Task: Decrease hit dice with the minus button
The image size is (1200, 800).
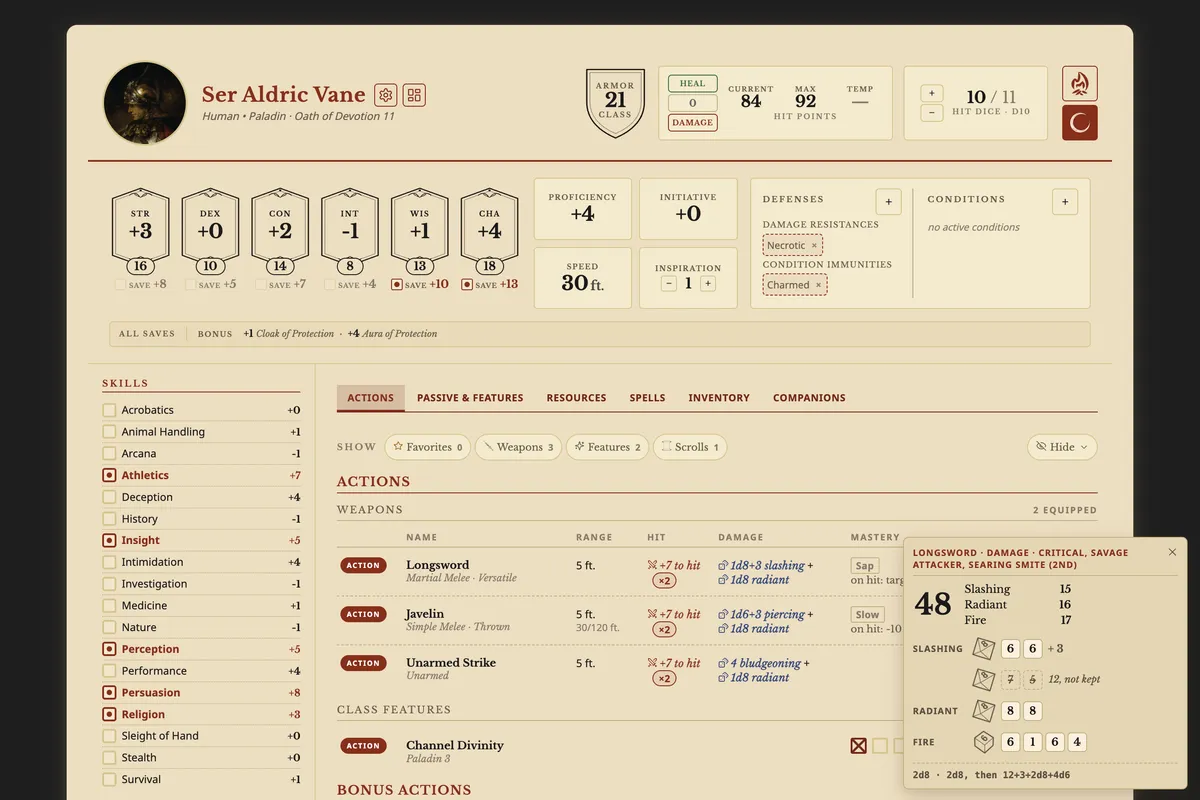Action: pyautogui.click(x=931, y=113)
